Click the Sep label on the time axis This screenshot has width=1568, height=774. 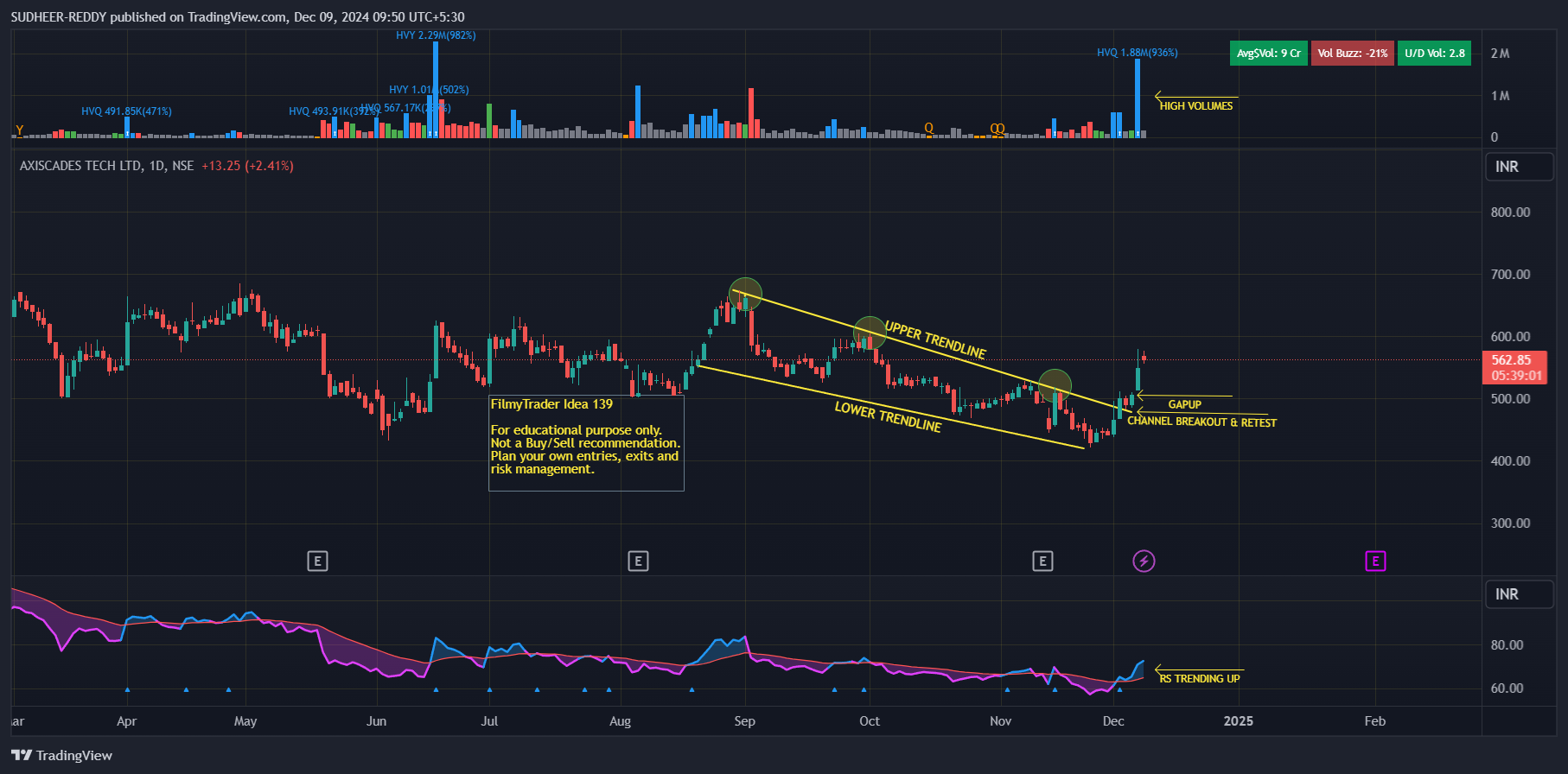[x=744, y=721]
